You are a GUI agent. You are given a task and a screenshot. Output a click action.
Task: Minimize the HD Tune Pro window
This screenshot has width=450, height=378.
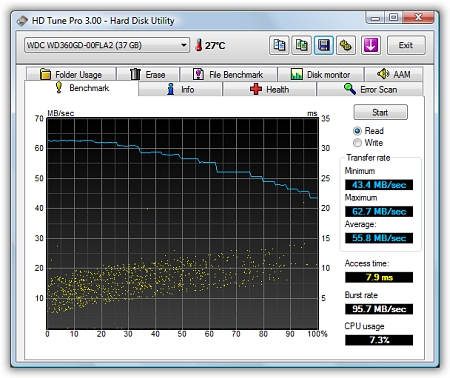click(x=375, y=18)
